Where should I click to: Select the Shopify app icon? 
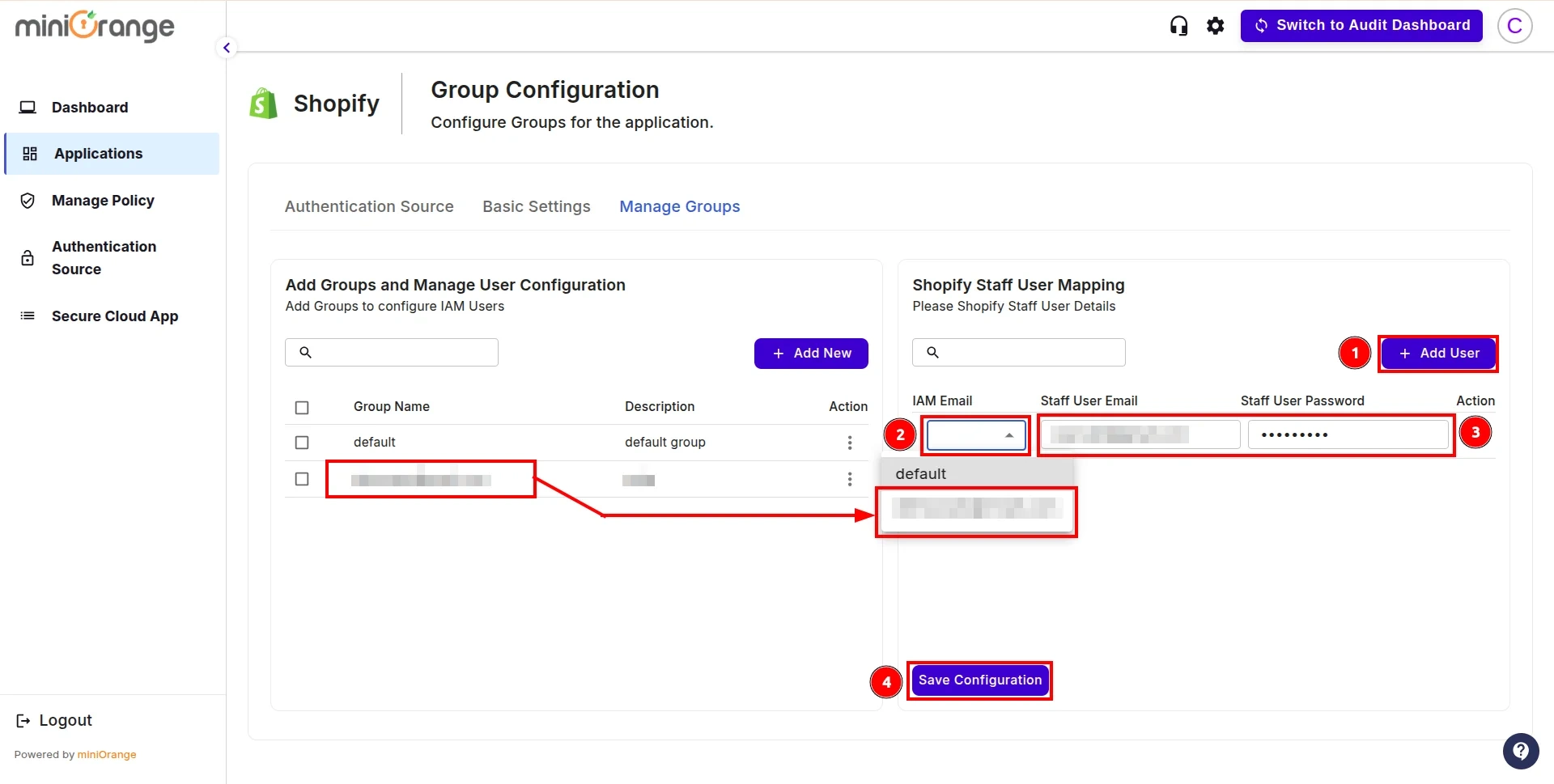262,102
